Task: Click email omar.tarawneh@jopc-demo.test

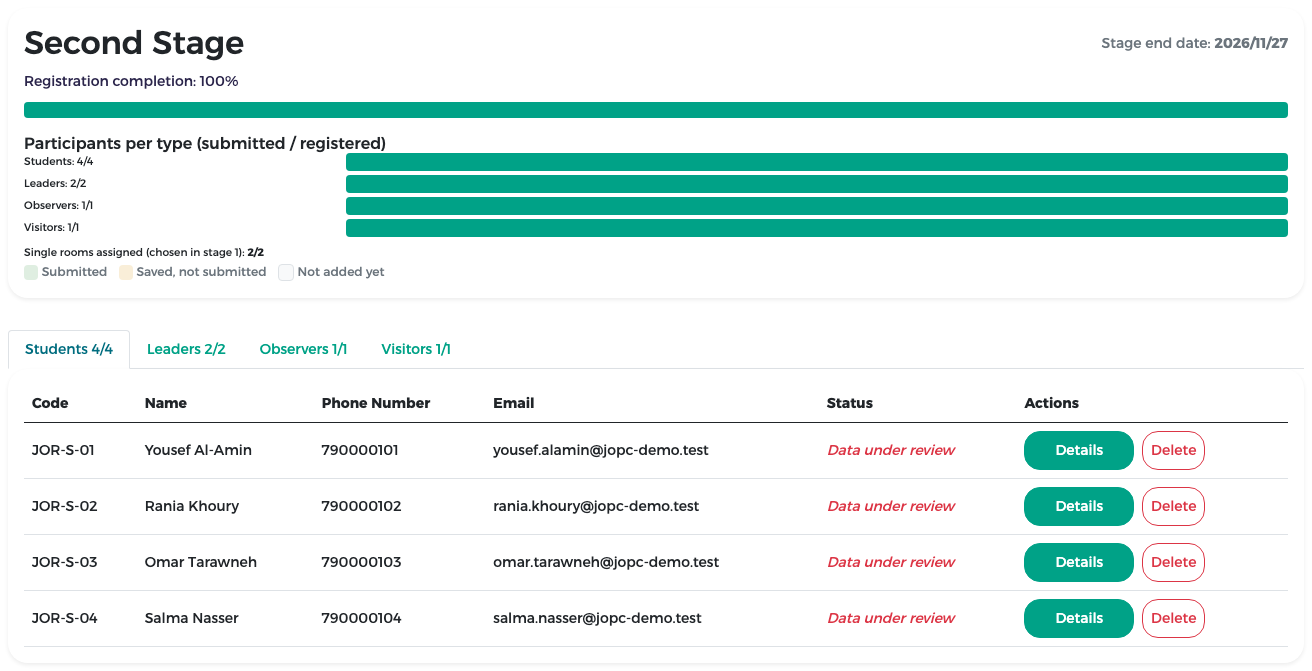Action: click(606, 562)
